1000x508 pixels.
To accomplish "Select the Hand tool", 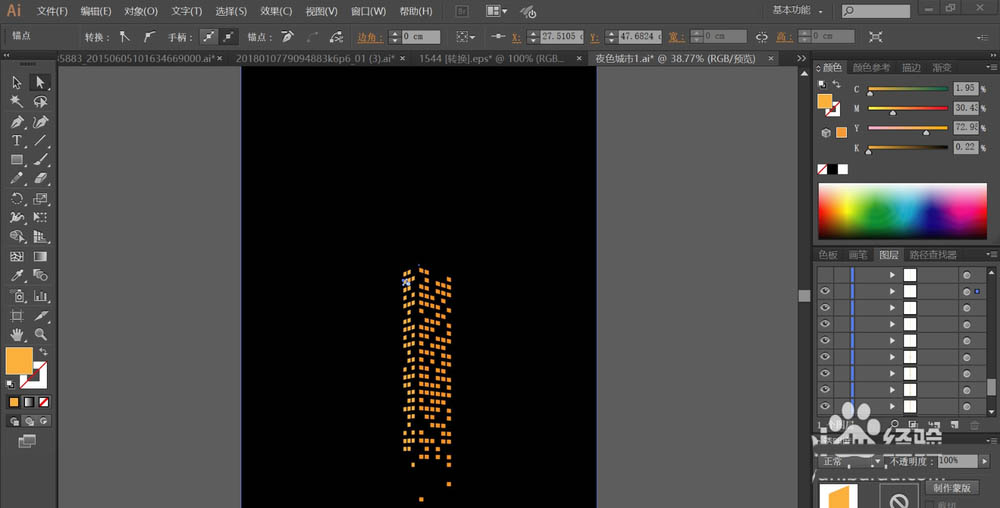I will point(17,334).
